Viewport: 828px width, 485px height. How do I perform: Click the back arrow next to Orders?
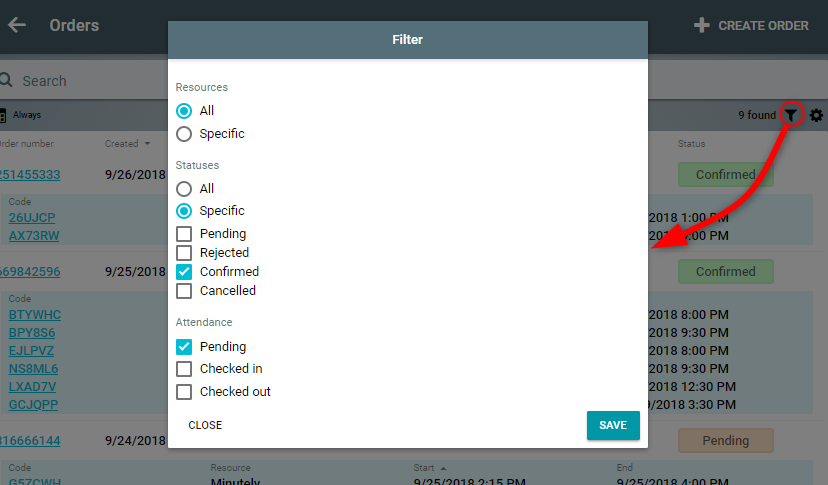(17, 25)
